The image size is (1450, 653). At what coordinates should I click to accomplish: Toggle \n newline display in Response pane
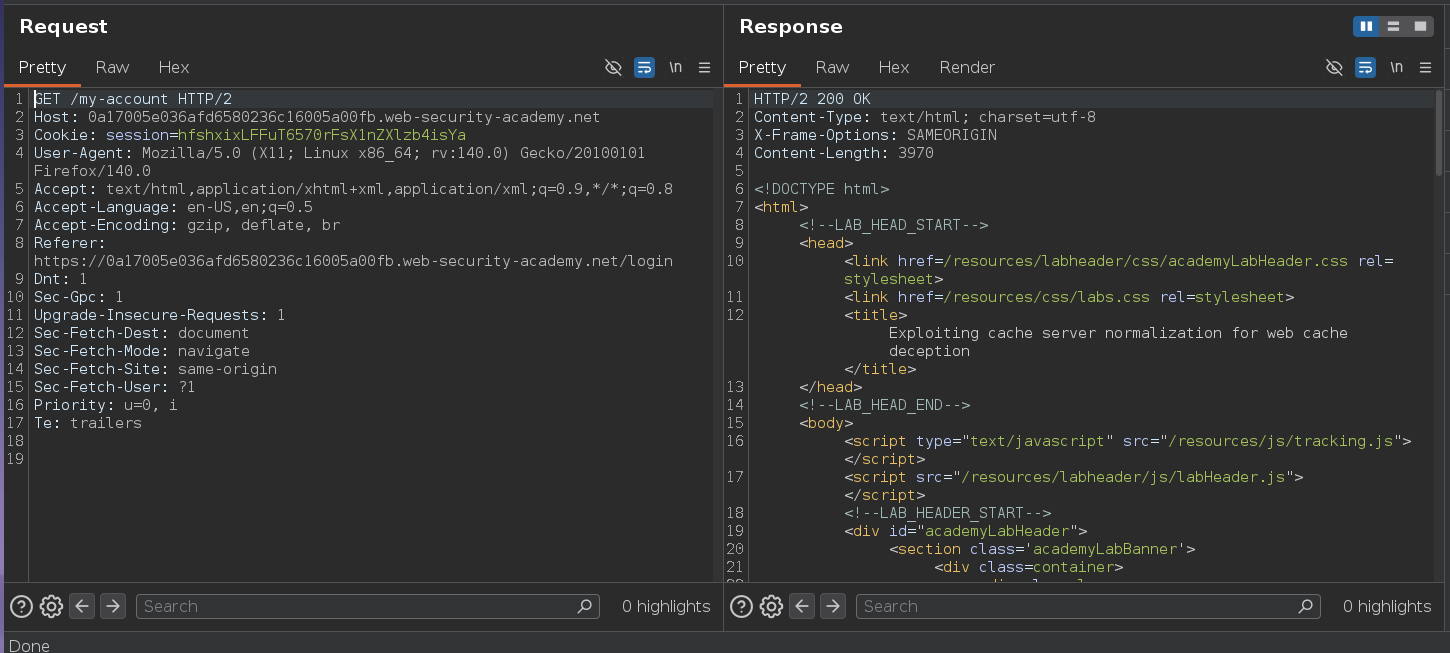1396,67
